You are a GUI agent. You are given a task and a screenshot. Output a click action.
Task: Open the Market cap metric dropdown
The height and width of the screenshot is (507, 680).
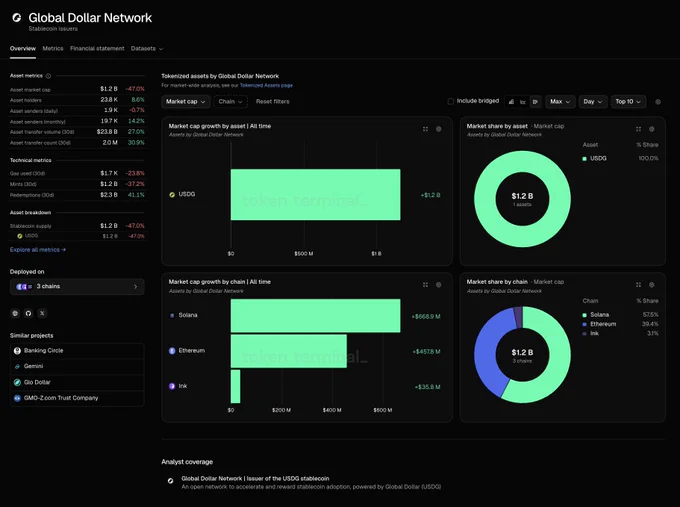tap(186, 101)
